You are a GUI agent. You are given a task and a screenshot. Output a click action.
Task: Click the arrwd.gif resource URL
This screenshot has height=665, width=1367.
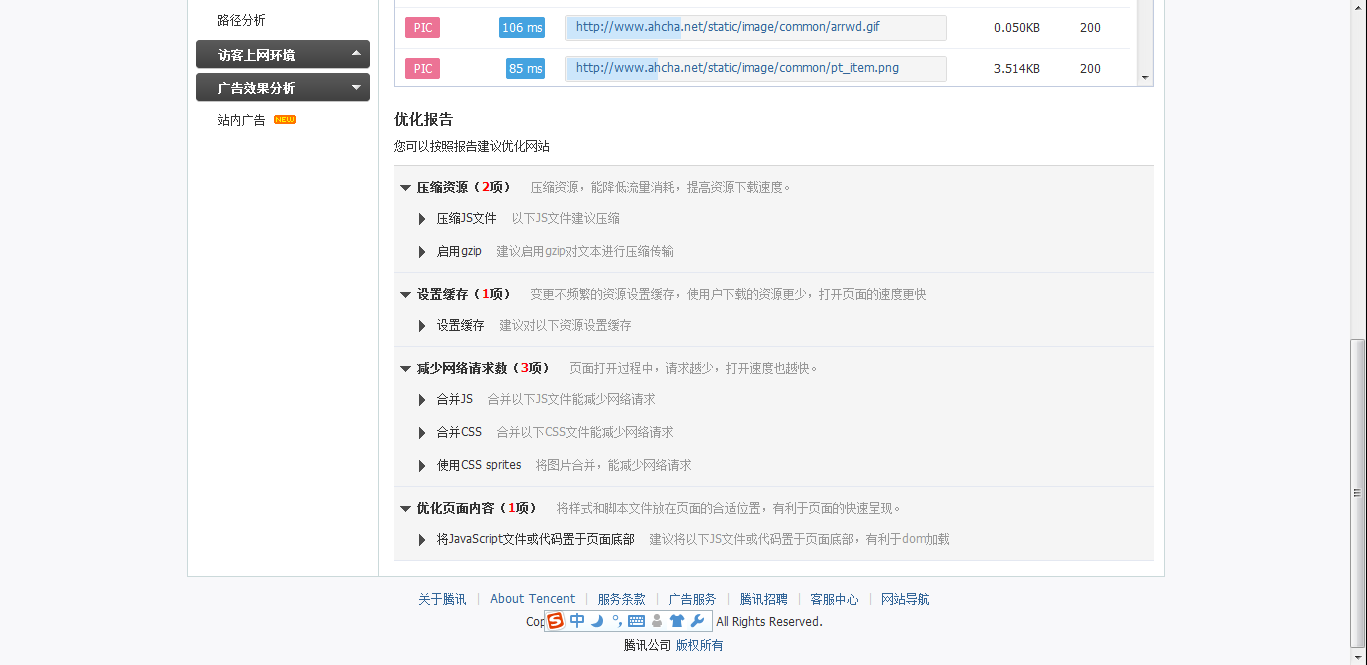(727, 27)
